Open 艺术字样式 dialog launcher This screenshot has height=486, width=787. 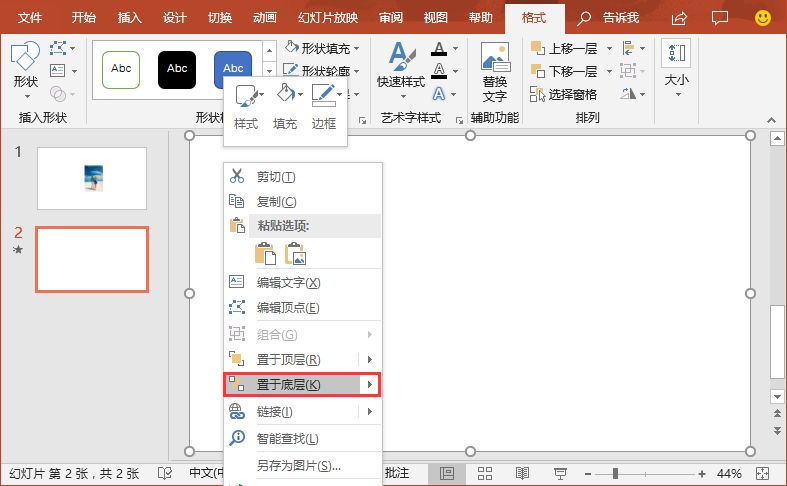tap(459, 120)
